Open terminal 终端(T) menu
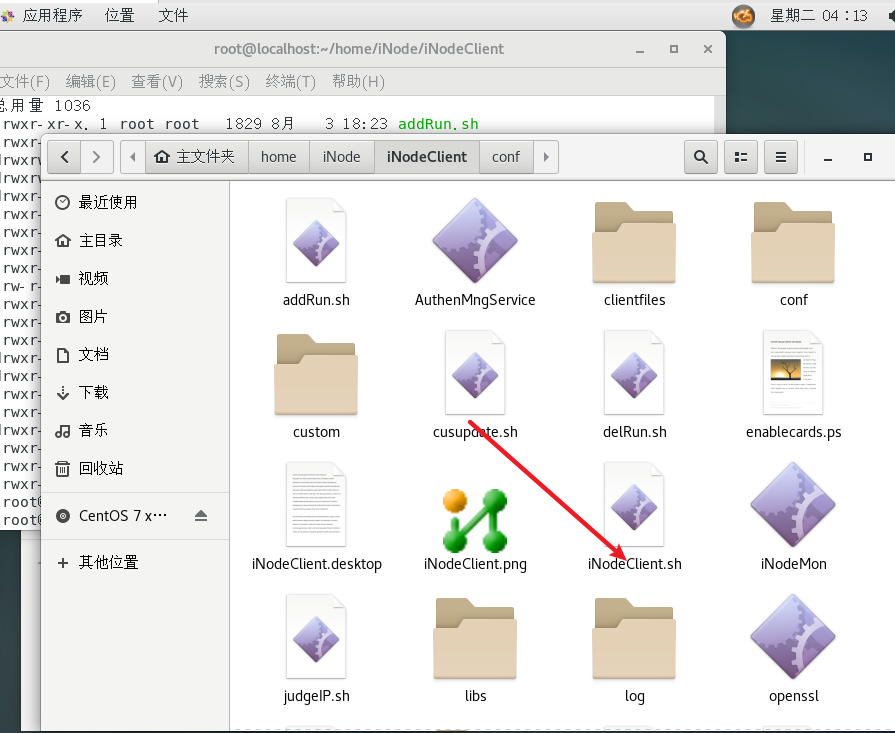The height and width of the screenshot is (733, 895). point(291,82)
